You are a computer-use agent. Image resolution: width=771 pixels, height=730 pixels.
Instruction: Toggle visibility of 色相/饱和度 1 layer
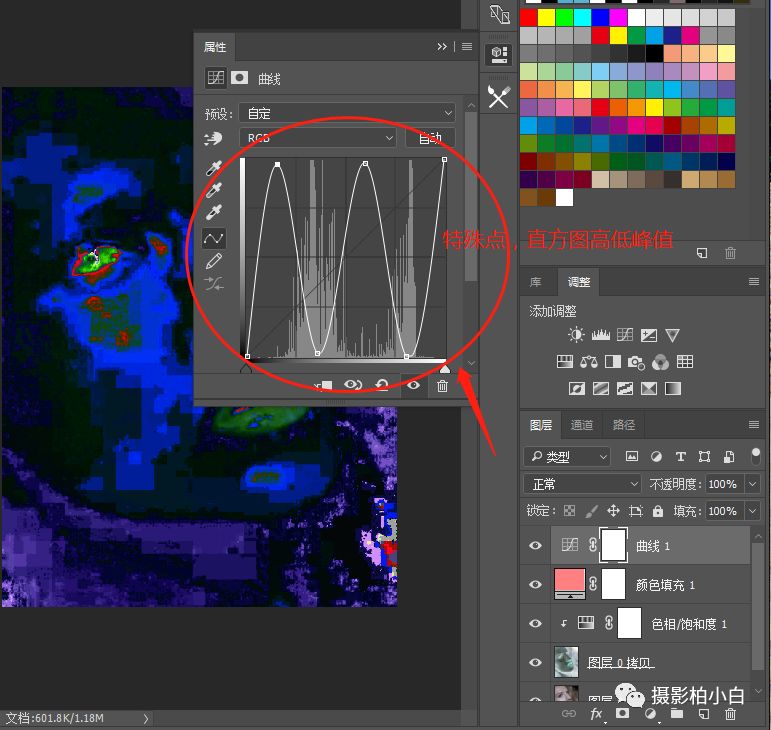coord(535,624)
